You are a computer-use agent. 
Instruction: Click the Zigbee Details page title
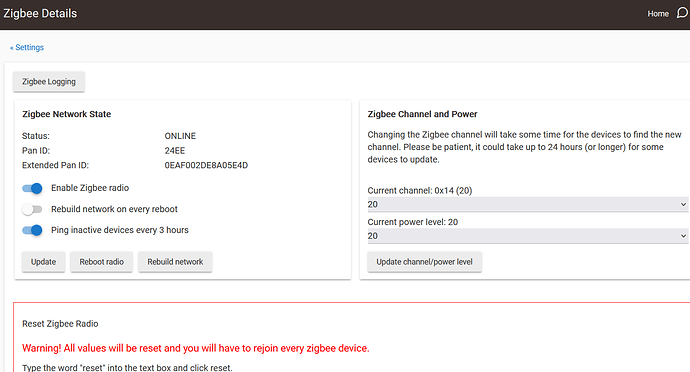(x=40, y=14)
